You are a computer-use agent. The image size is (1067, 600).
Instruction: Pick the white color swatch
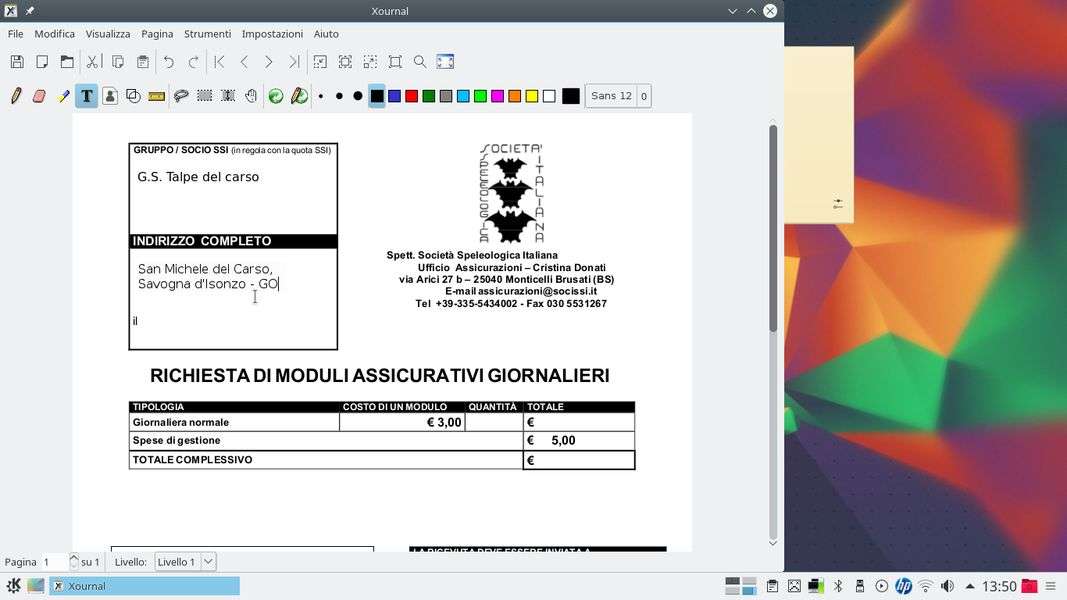549,96
